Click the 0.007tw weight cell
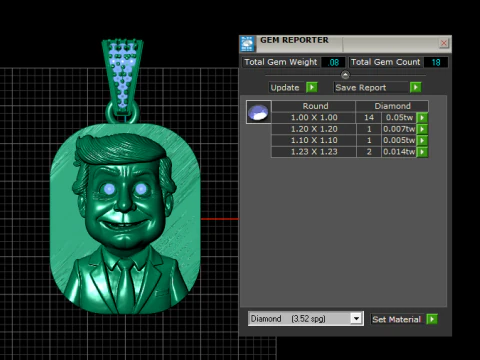The width and height of the screenshot is (480, 360). pyautogui.click(x=399, y=129)
